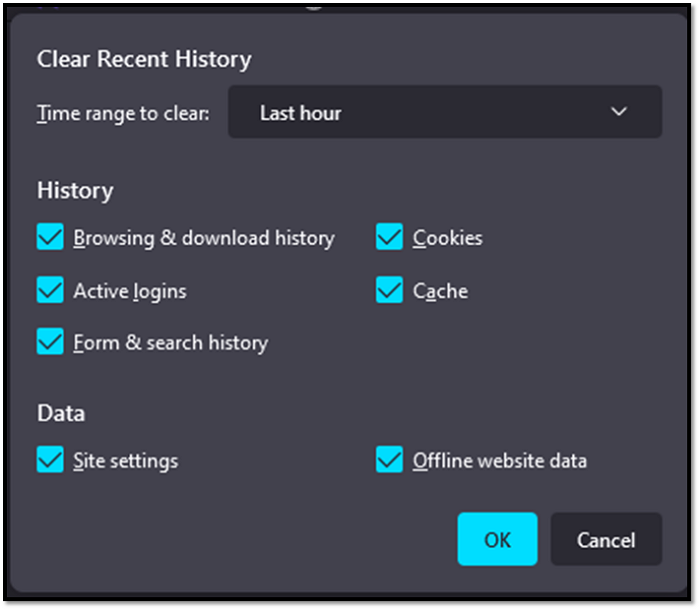This screenshot has height=610, width=700.
Task: Click the 'Active logins' label text
Action: click(130, 292)
